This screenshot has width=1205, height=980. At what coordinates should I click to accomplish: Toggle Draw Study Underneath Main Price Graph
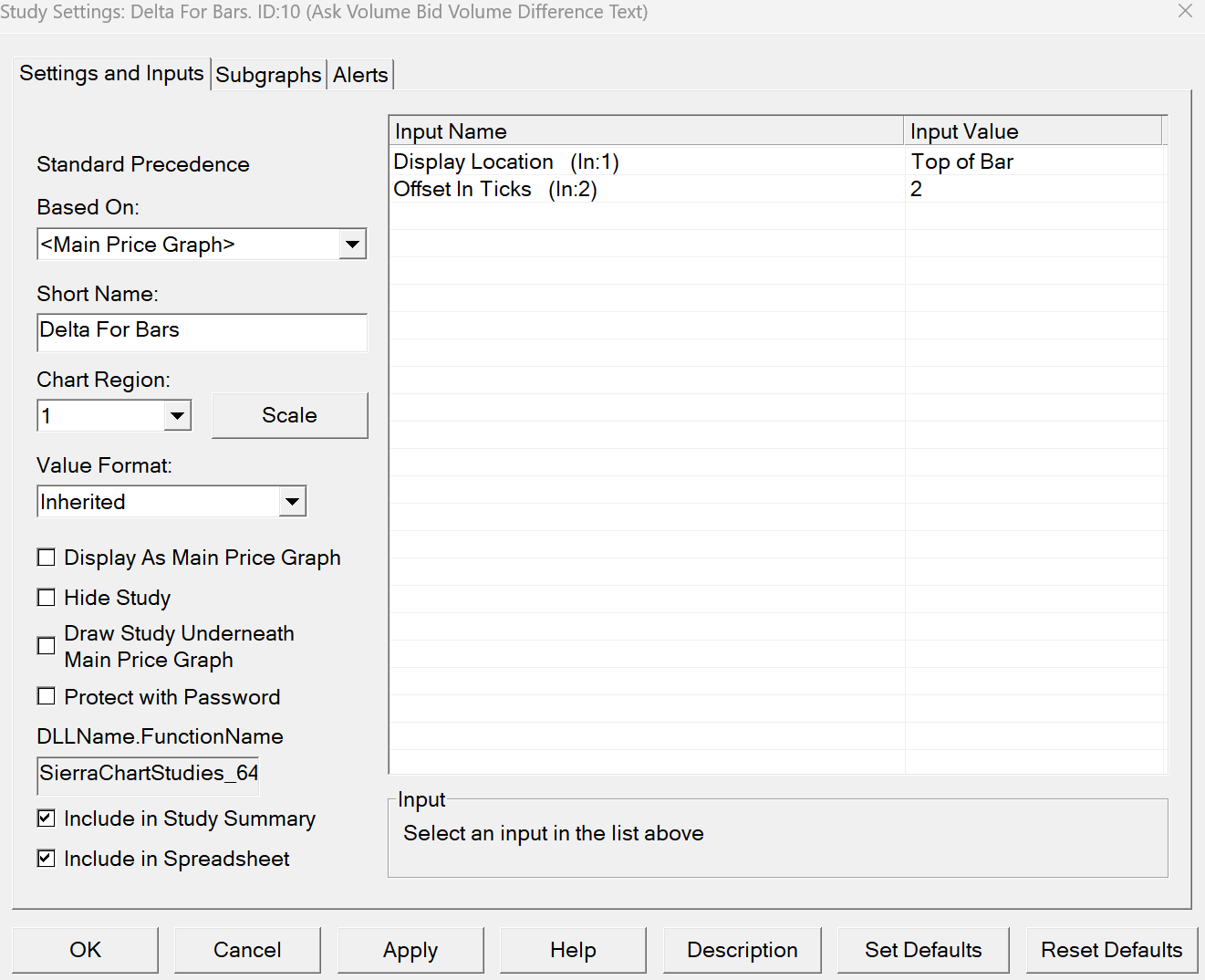coord(47,646)
